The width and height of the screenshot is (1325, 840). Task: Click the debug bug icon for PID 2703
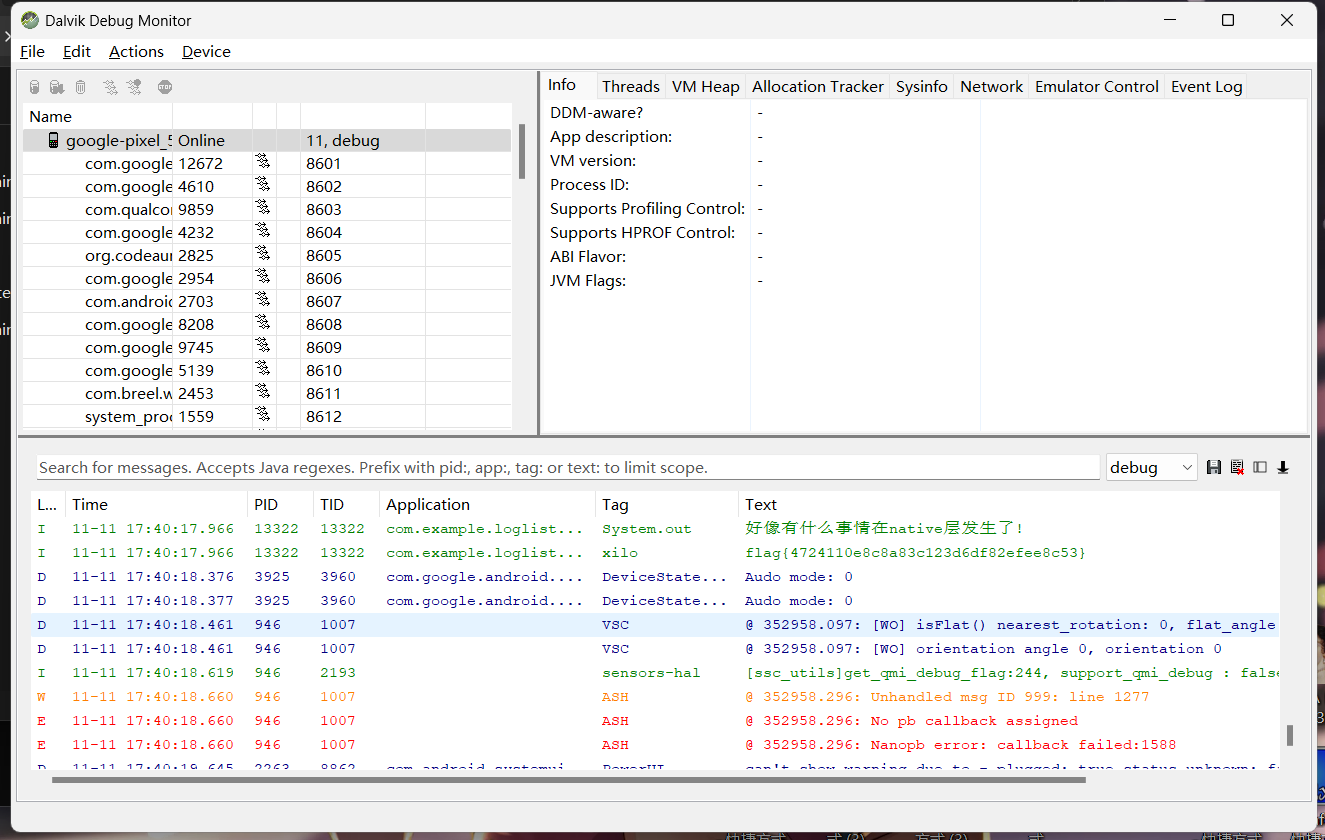click(263, 301)
